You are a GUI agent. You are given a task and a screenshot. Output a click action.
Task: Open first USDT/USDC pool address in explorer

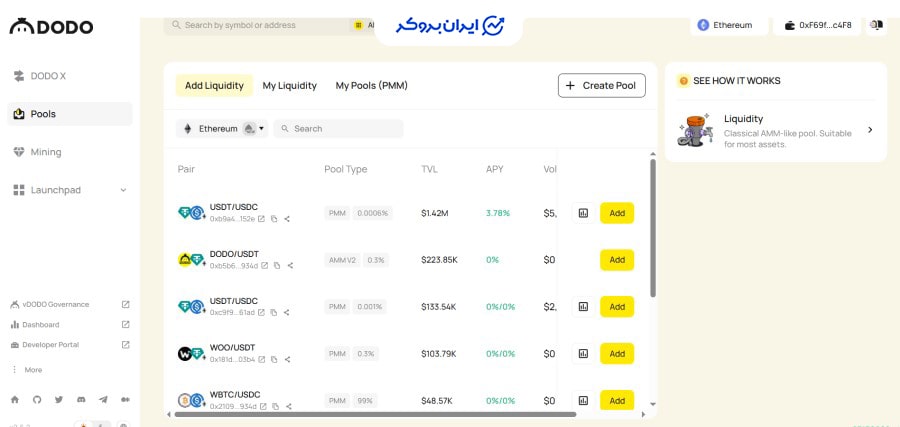[x=262, y=219]
